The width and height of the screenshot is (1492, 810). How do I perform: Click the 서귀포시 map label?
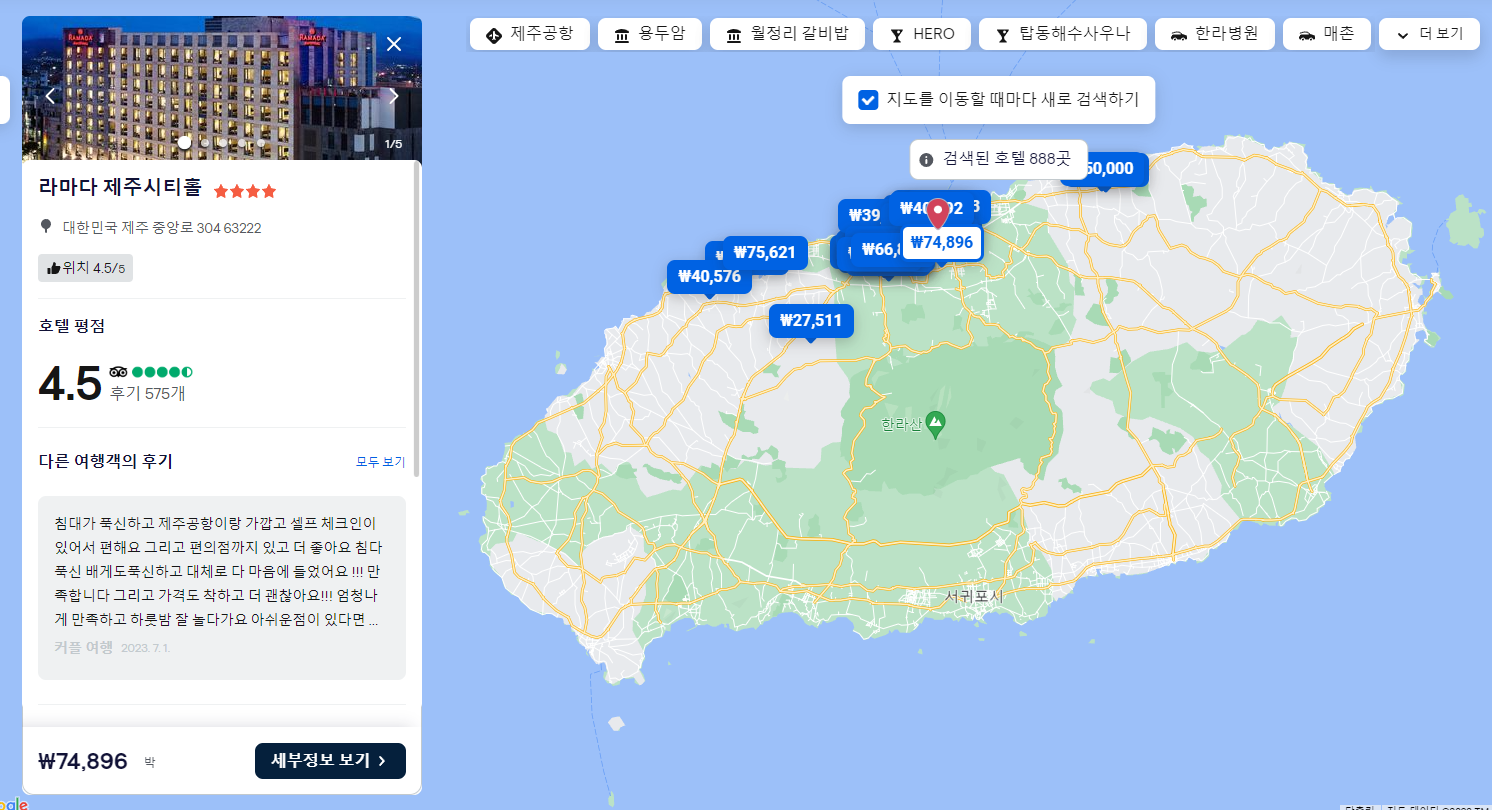[973, 596]
